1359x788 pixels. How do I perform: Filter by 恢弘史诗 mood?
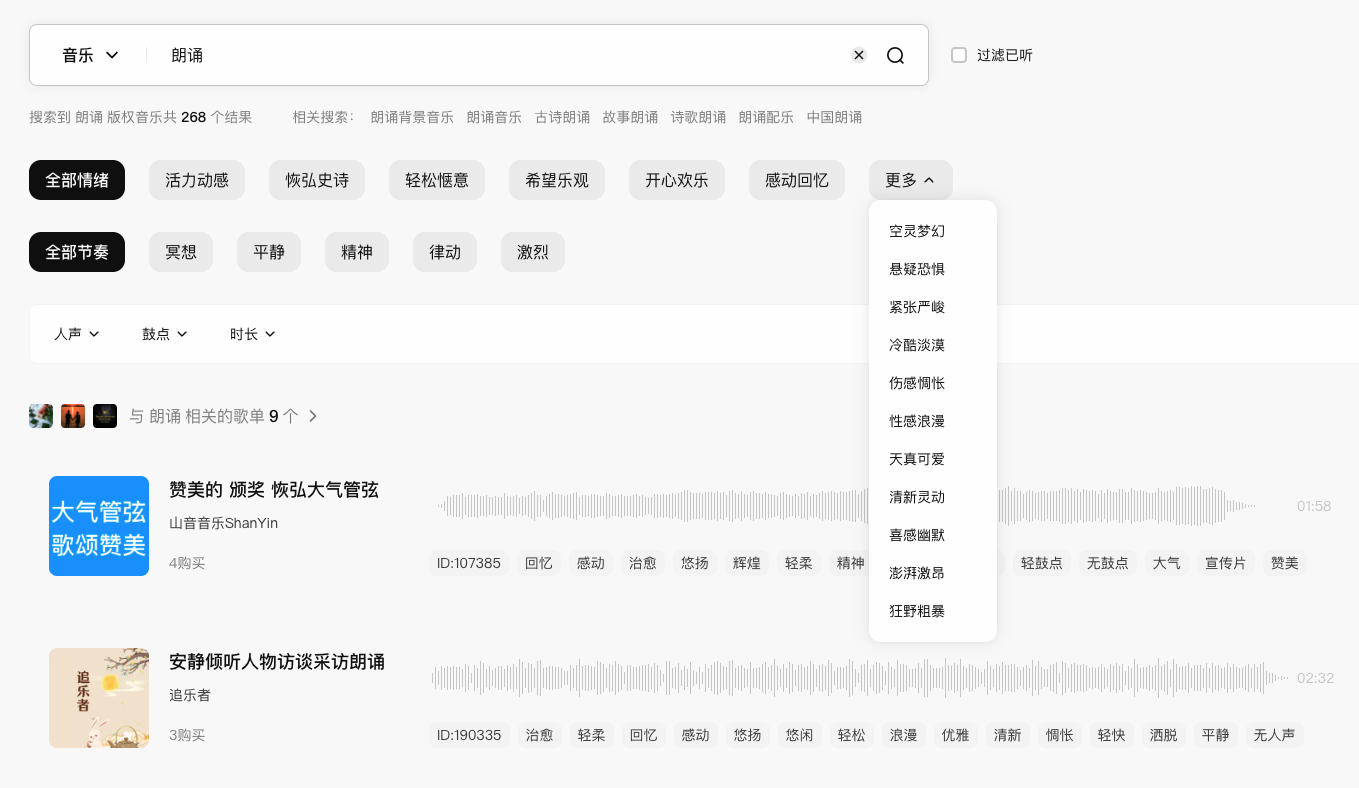click(317, 180)
